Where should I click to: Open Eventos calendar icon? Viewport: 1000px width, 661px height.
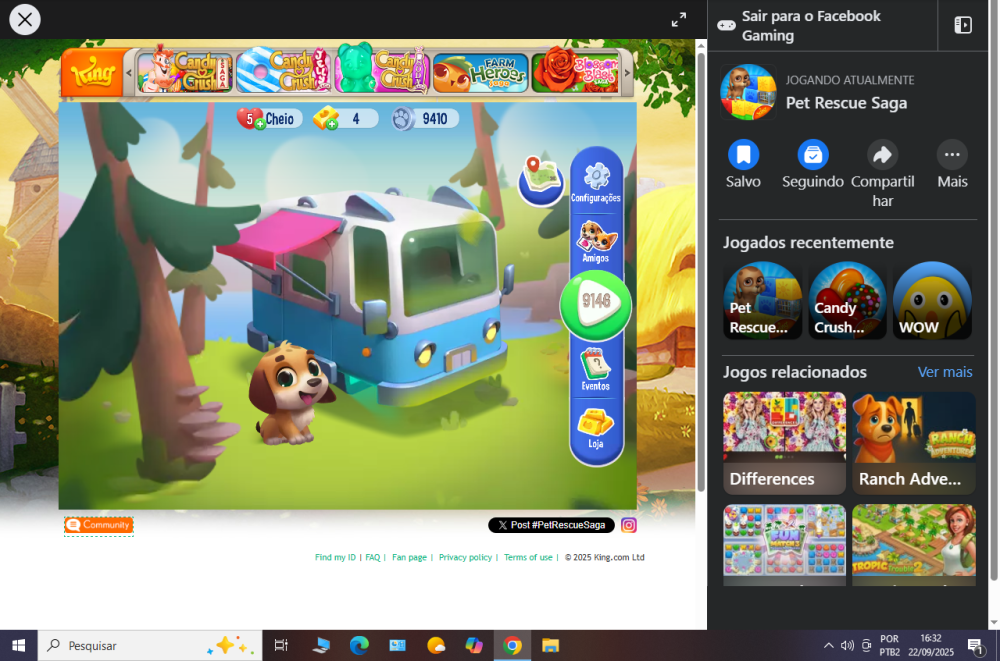596,369
